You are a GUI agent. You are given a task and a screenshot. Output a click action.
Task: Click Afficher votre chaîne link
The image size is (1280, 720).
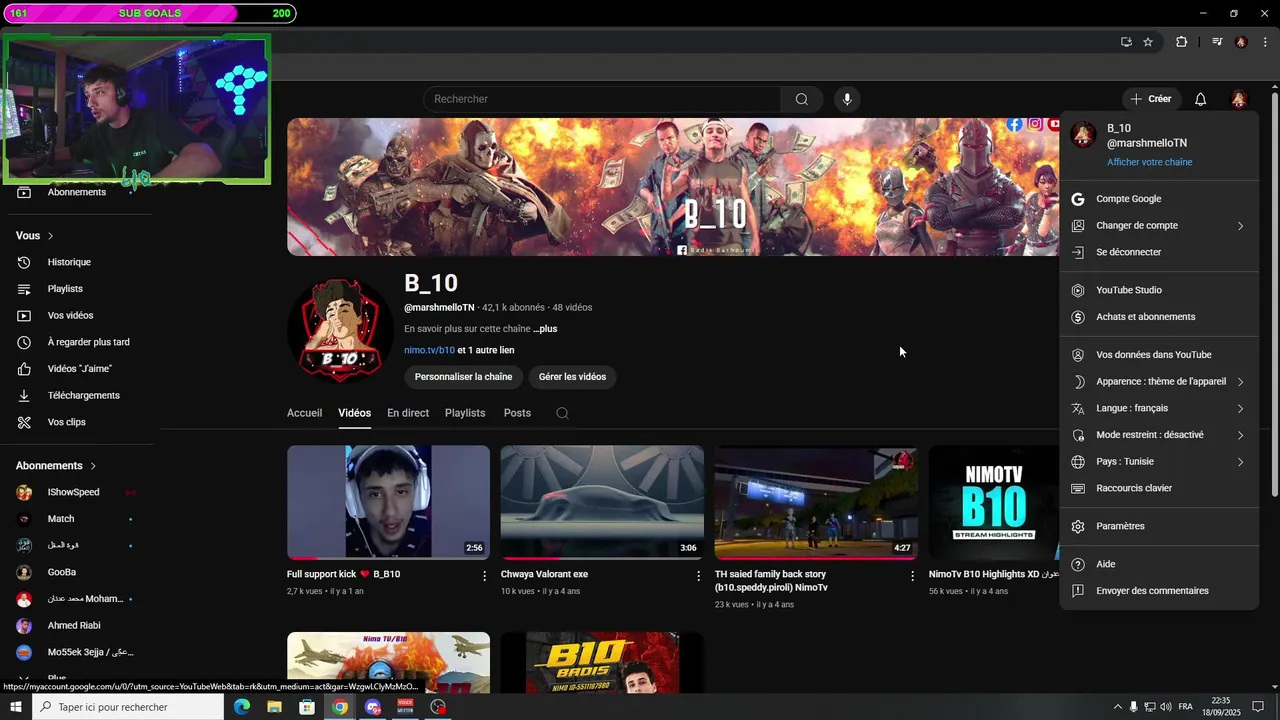(x=1149, y=162)
